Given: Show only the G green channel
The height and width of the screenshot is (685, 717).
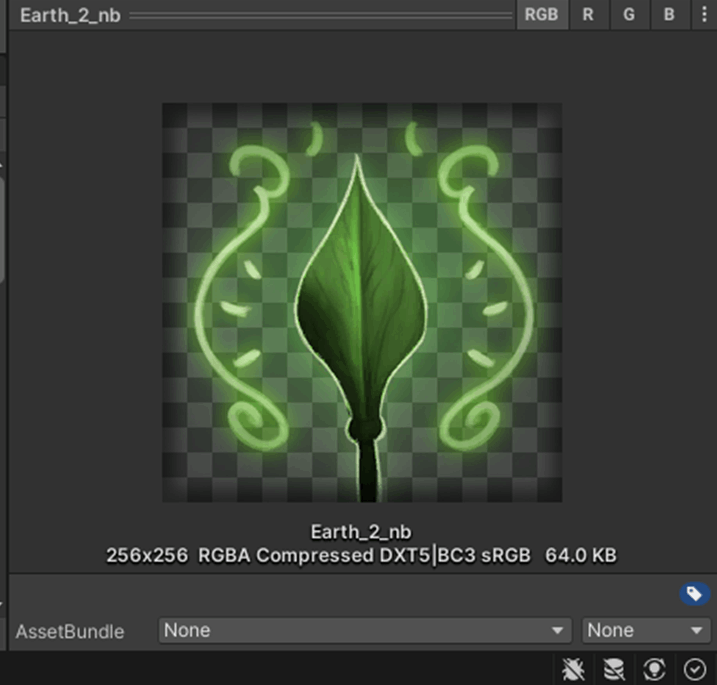Looking at the screenshot, I should pos(629,15).
